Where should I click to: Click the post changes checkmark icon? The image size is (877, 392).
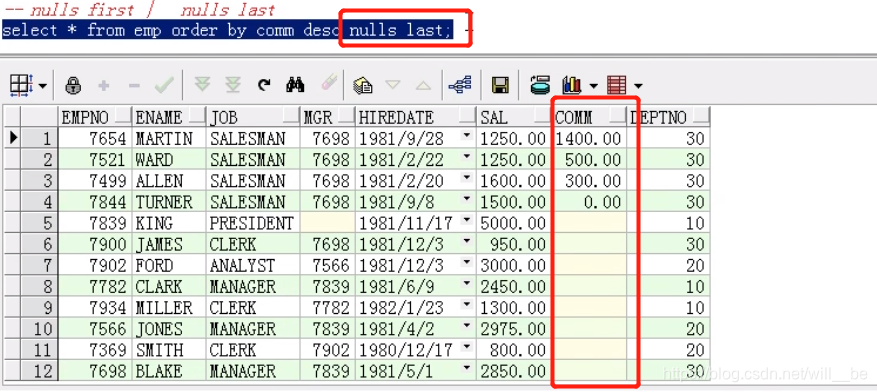tap(164, 85)
